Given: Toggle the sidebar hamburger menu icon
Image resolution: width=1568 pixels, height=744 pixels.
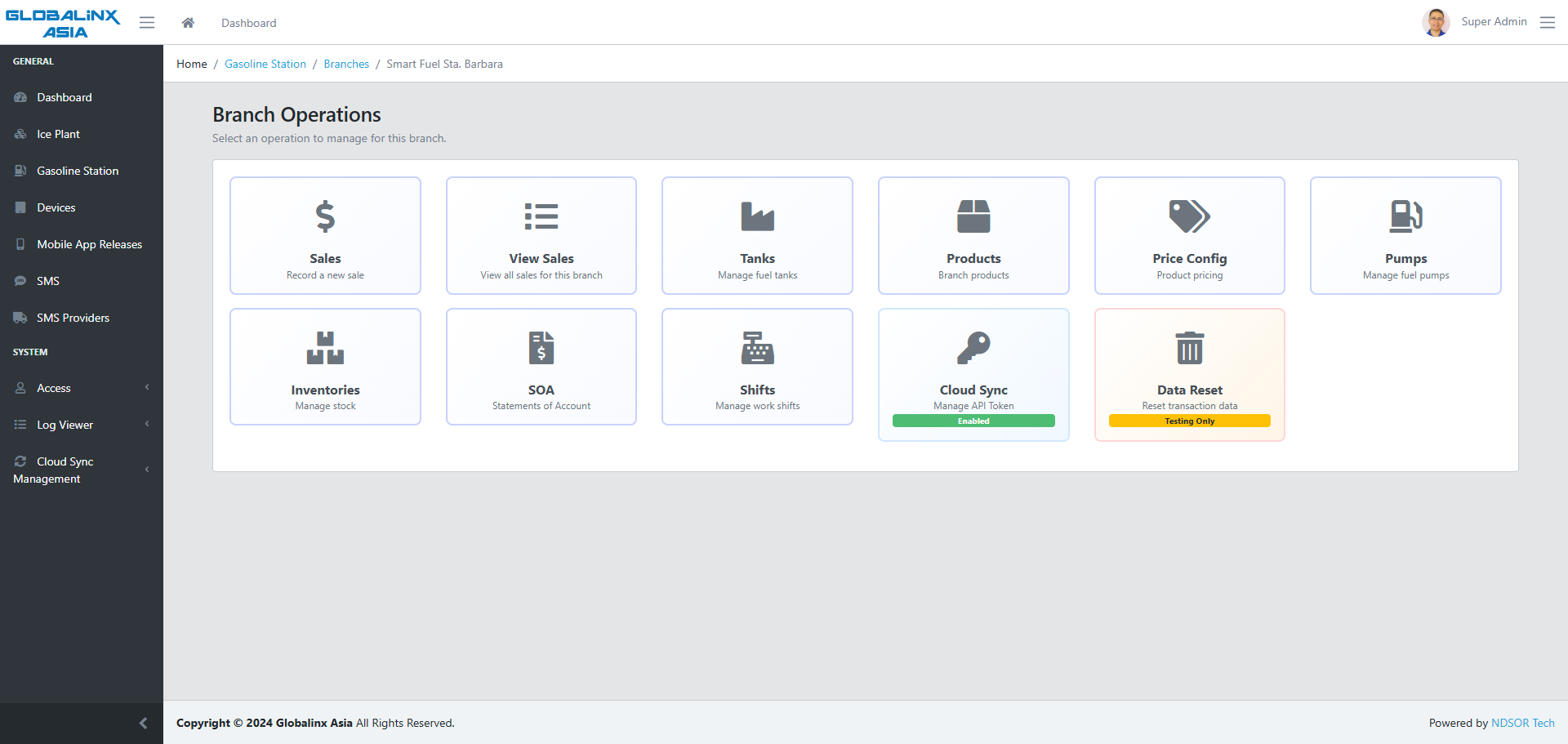Looking at the screenshot, I should (147, 23).
